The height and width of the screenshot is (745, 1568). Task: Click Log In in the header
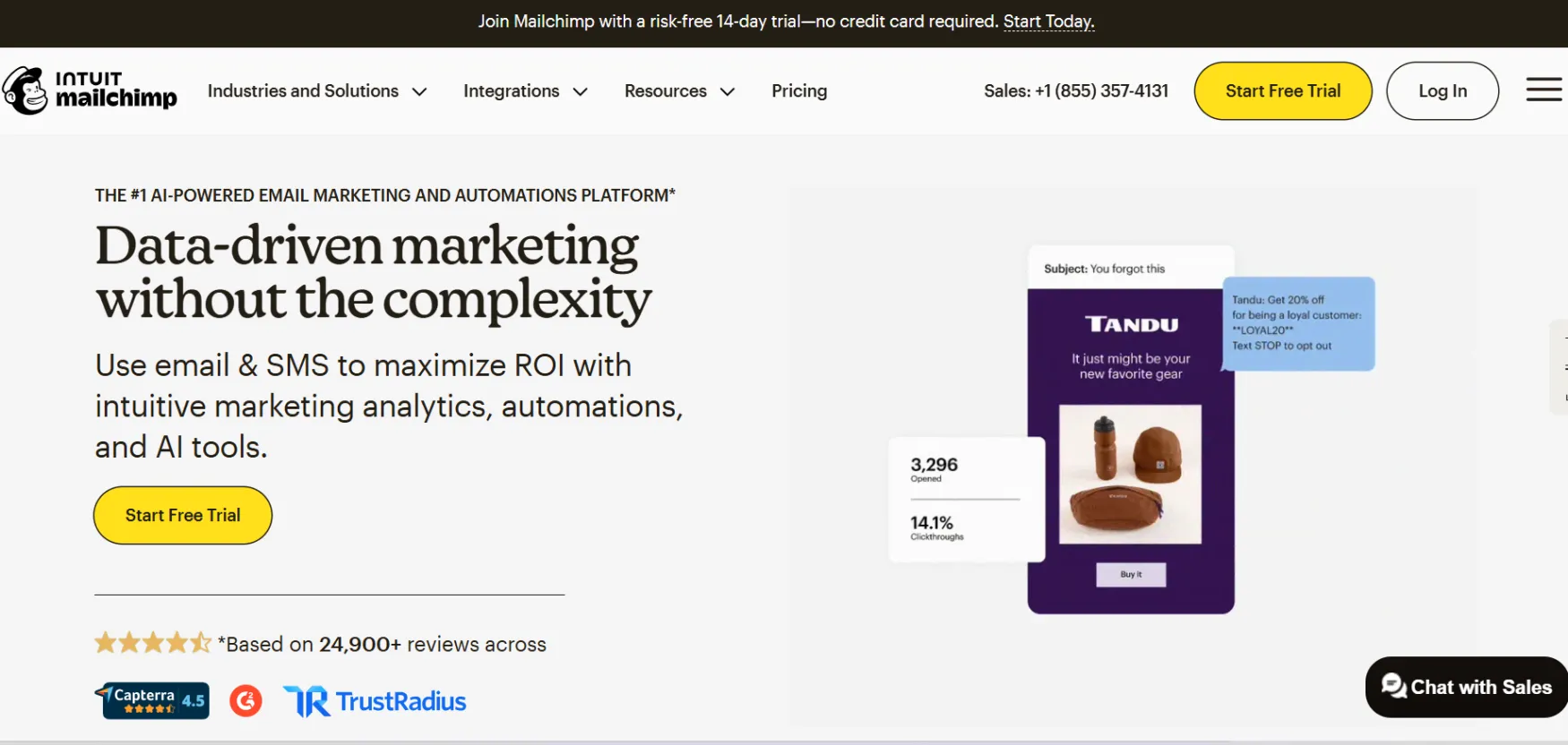click(x=1442, y=90)
